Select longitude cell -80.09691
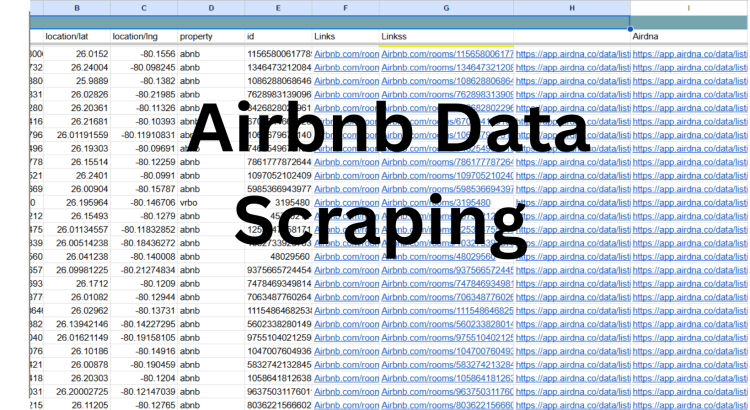Image resolution: width=750 pixels, height=410 pixels. (144, 148)
